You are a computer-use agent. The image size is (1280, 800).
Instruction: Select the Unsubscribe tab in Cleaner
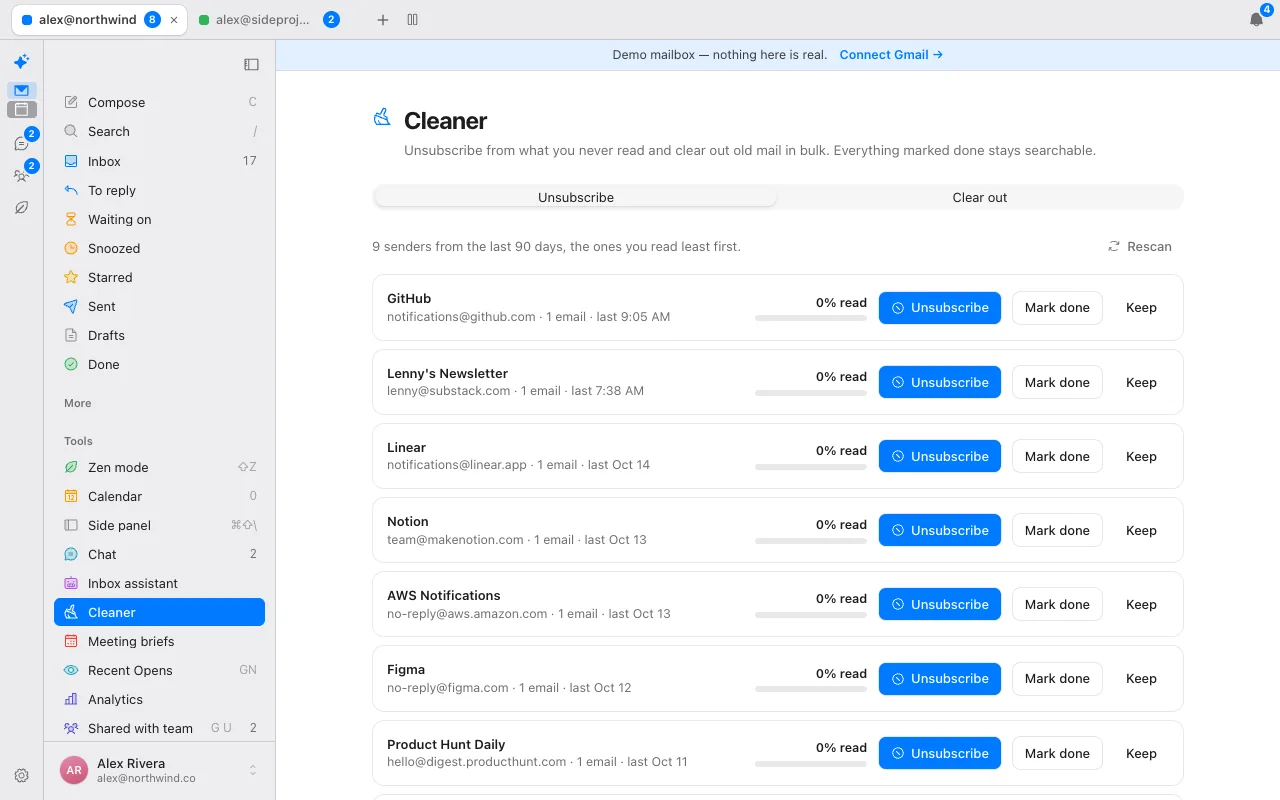point(576,197)
